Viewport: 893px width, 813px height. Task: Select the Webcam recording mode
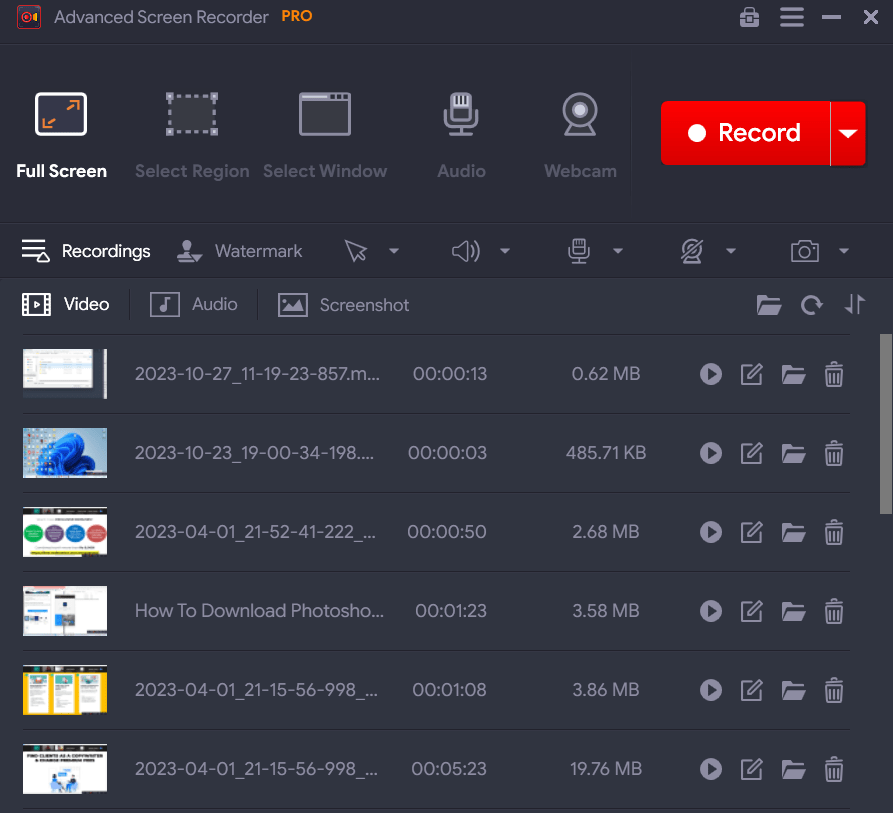(580, 135)
